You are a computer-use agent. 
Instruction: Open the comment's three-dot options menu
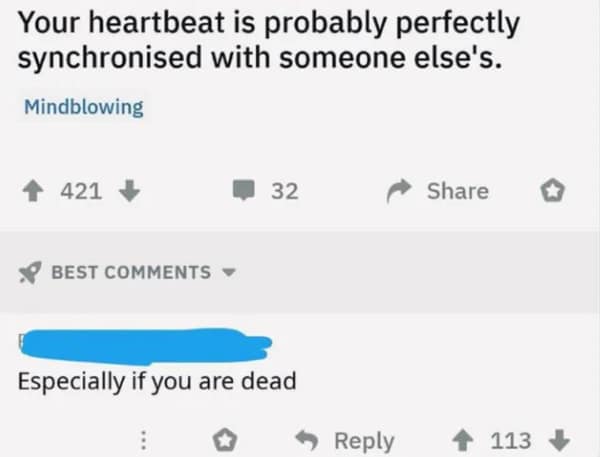(x=142, y=440)
